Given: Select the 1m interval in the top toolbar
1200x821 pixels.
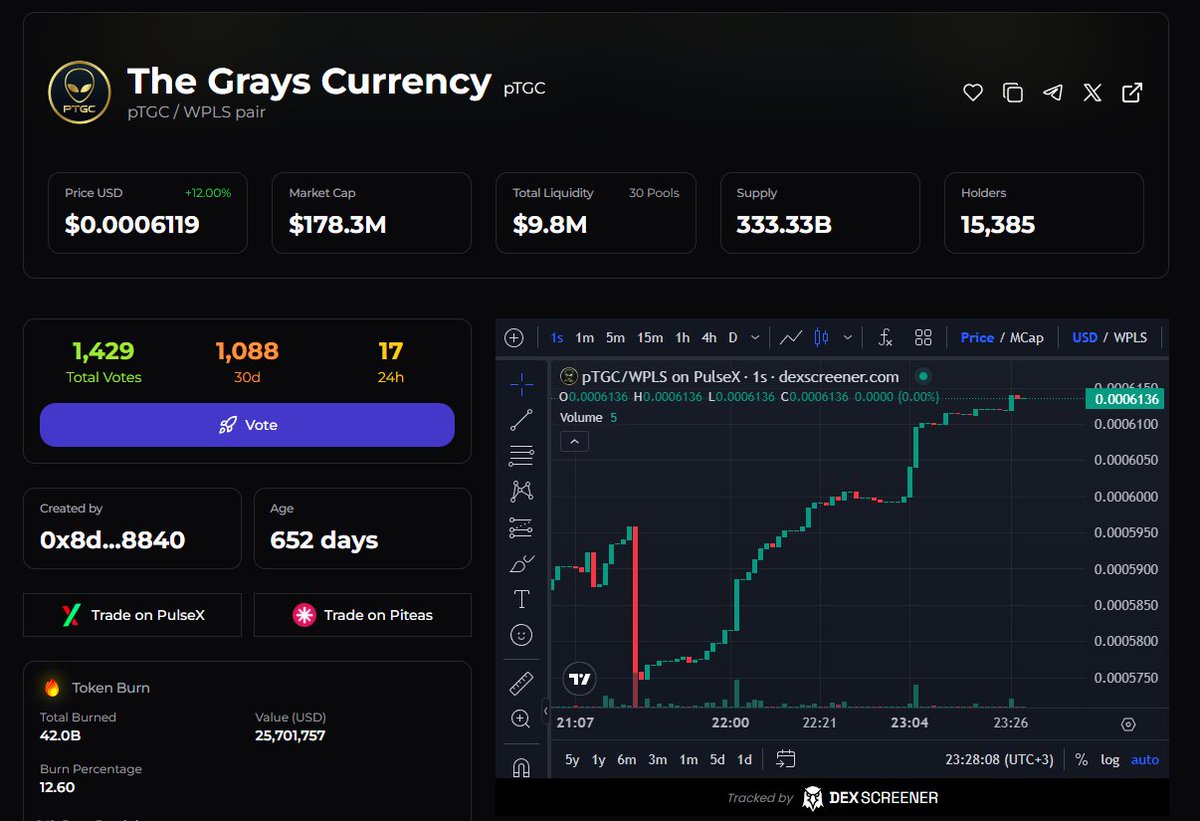Looking at the screenshot, I should click(x=585, y=338).
